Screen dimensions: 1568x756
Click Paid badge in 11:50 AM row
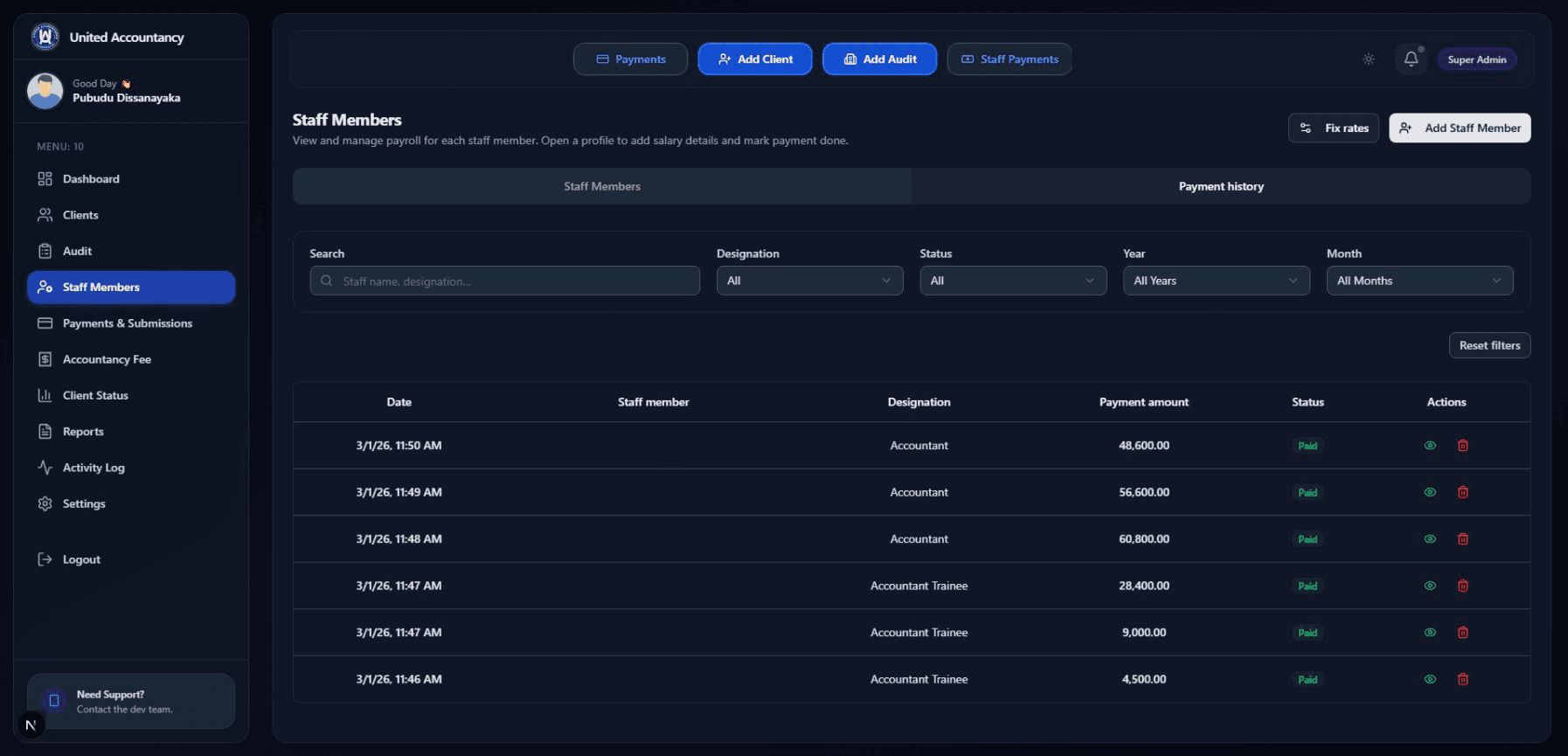pyautogui.click(x=1308, y=446)
